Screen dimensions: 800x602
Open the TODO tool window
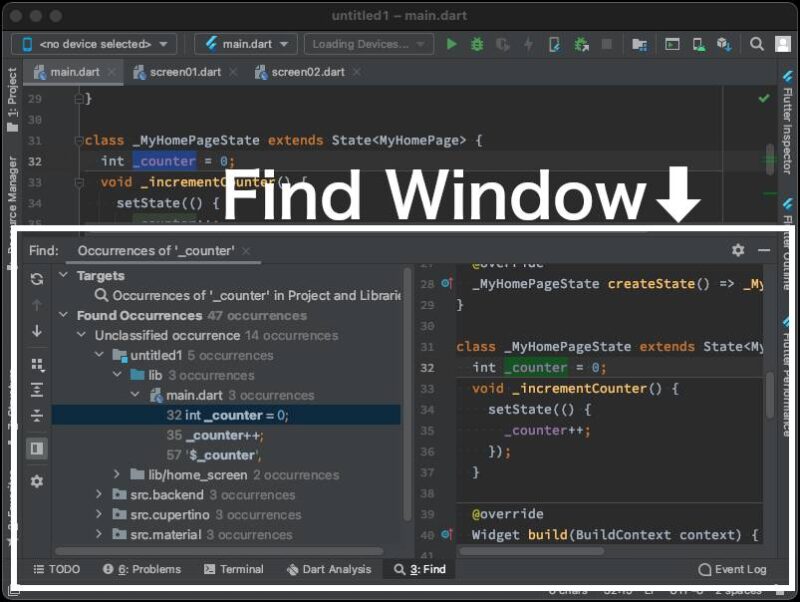57,569
